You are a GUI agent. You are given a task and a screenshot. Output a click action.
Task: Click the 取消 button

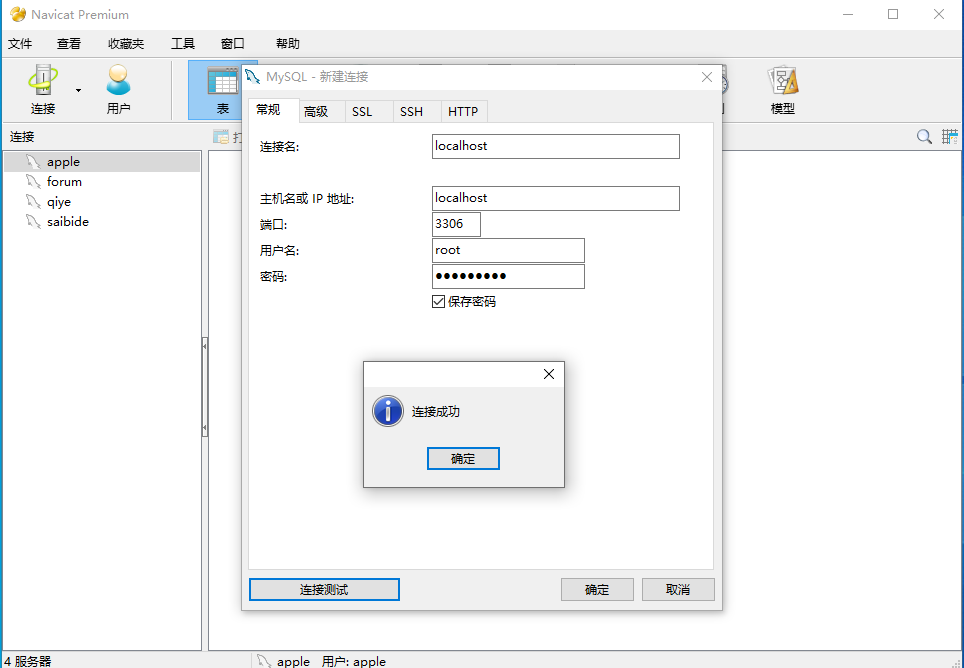pos(678,590)
